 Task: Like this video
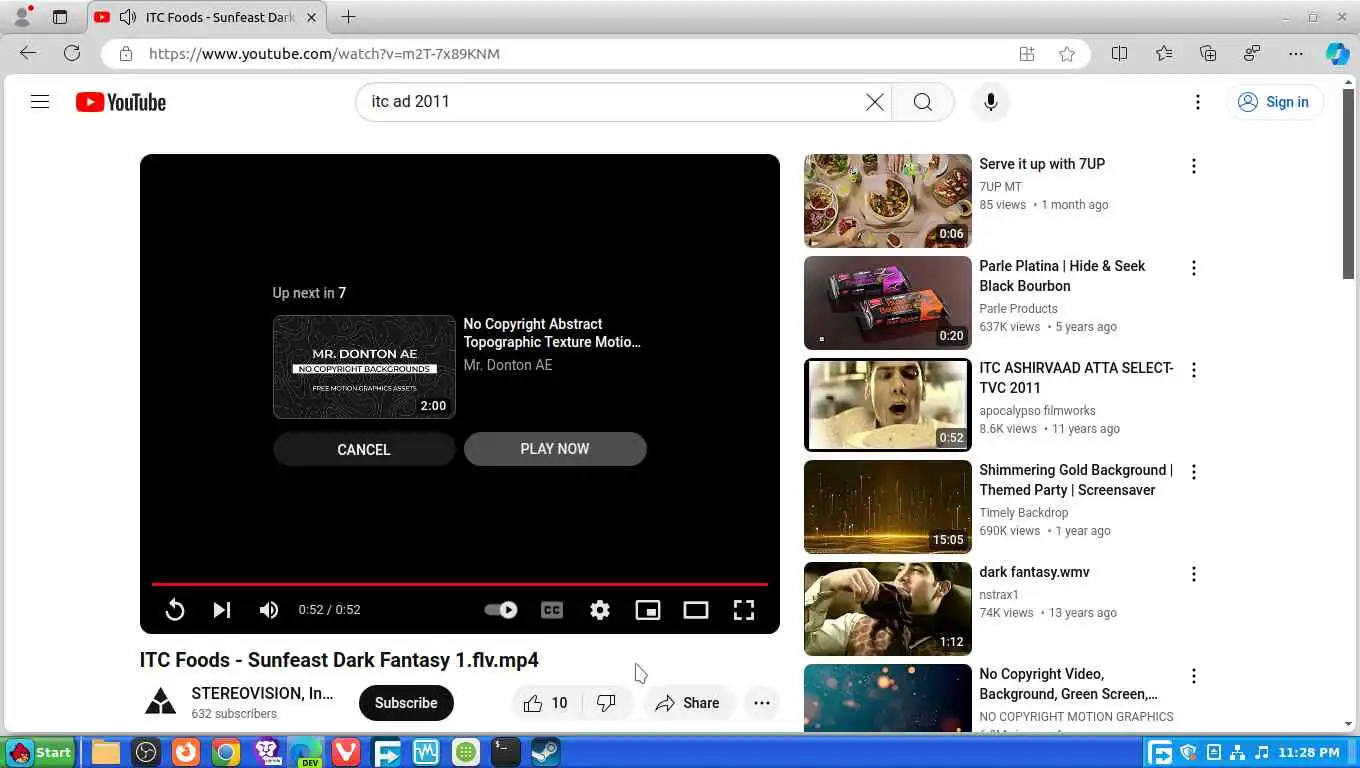coord(546,703)
